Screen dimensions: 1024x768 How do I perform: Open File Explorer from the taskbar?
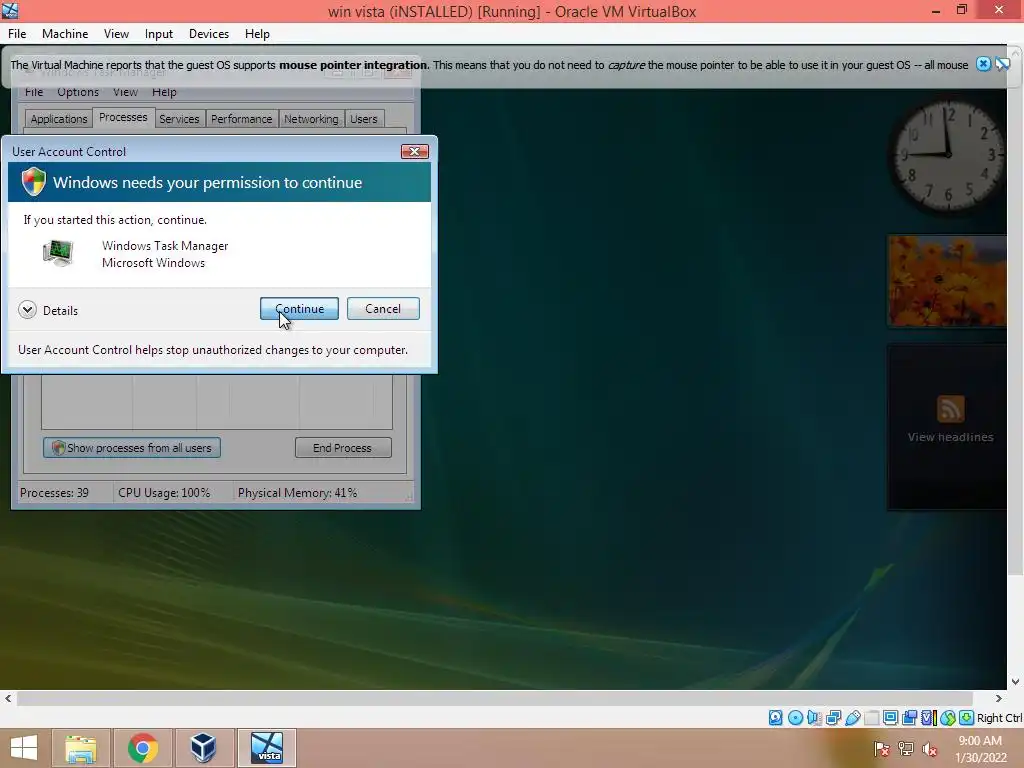point(81,748)
